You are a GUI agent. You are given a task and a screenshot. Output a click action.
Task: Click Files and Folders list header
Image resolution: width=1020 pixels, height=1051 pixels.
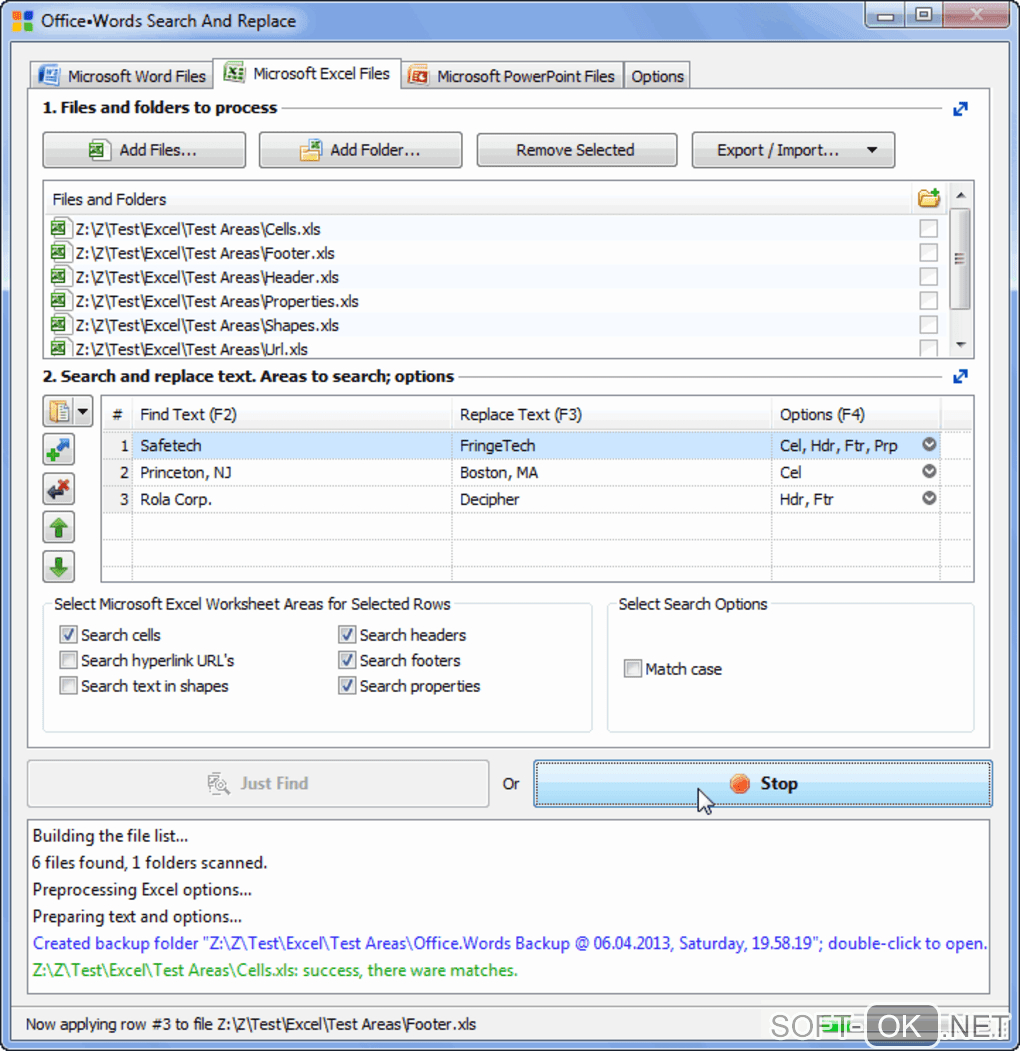tap(477, 199)
